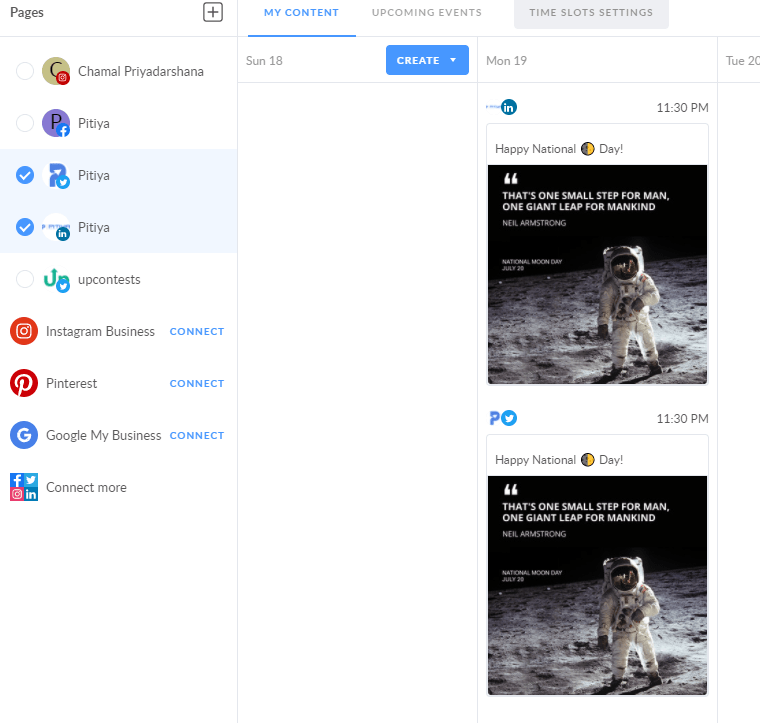Select Pitiya Facebook page checkbox
760x723 pixels.
(x=25, y=123)
